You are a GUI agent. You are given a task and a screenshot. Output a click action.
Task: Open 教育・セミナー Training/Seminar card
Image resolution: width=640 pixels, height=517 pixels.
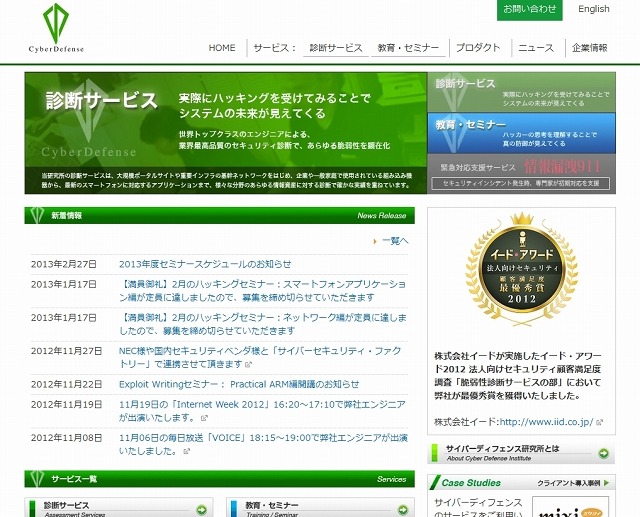click(x=320, y=508)
